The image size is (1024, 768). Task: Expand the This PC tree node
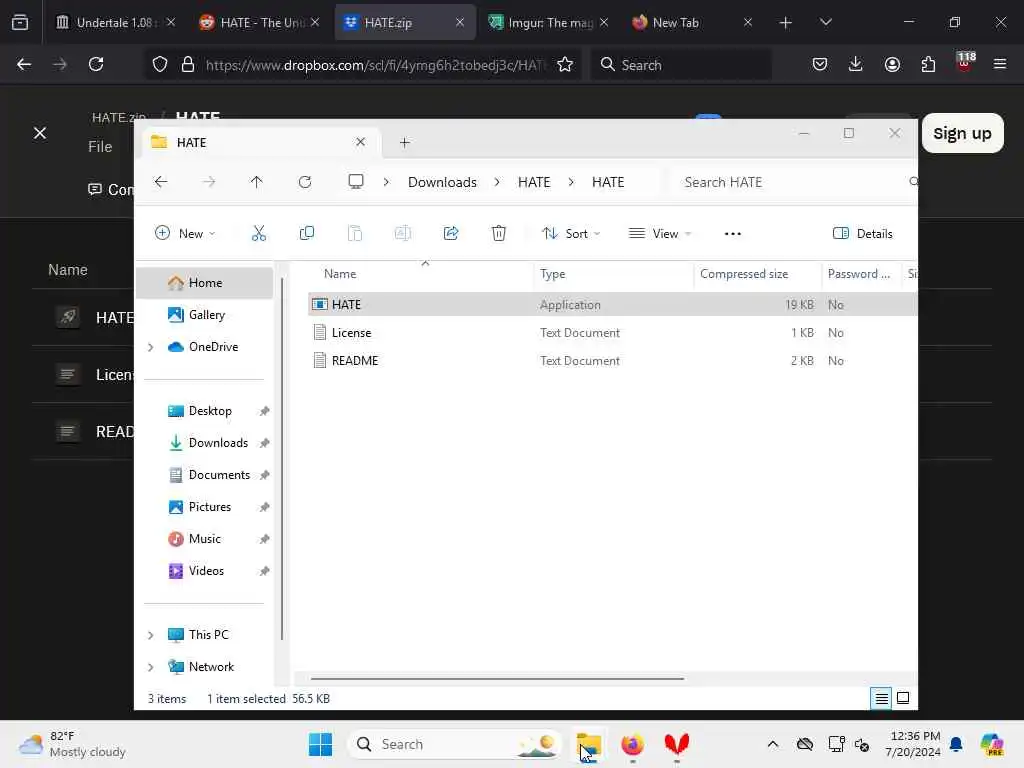click(151, 635)
